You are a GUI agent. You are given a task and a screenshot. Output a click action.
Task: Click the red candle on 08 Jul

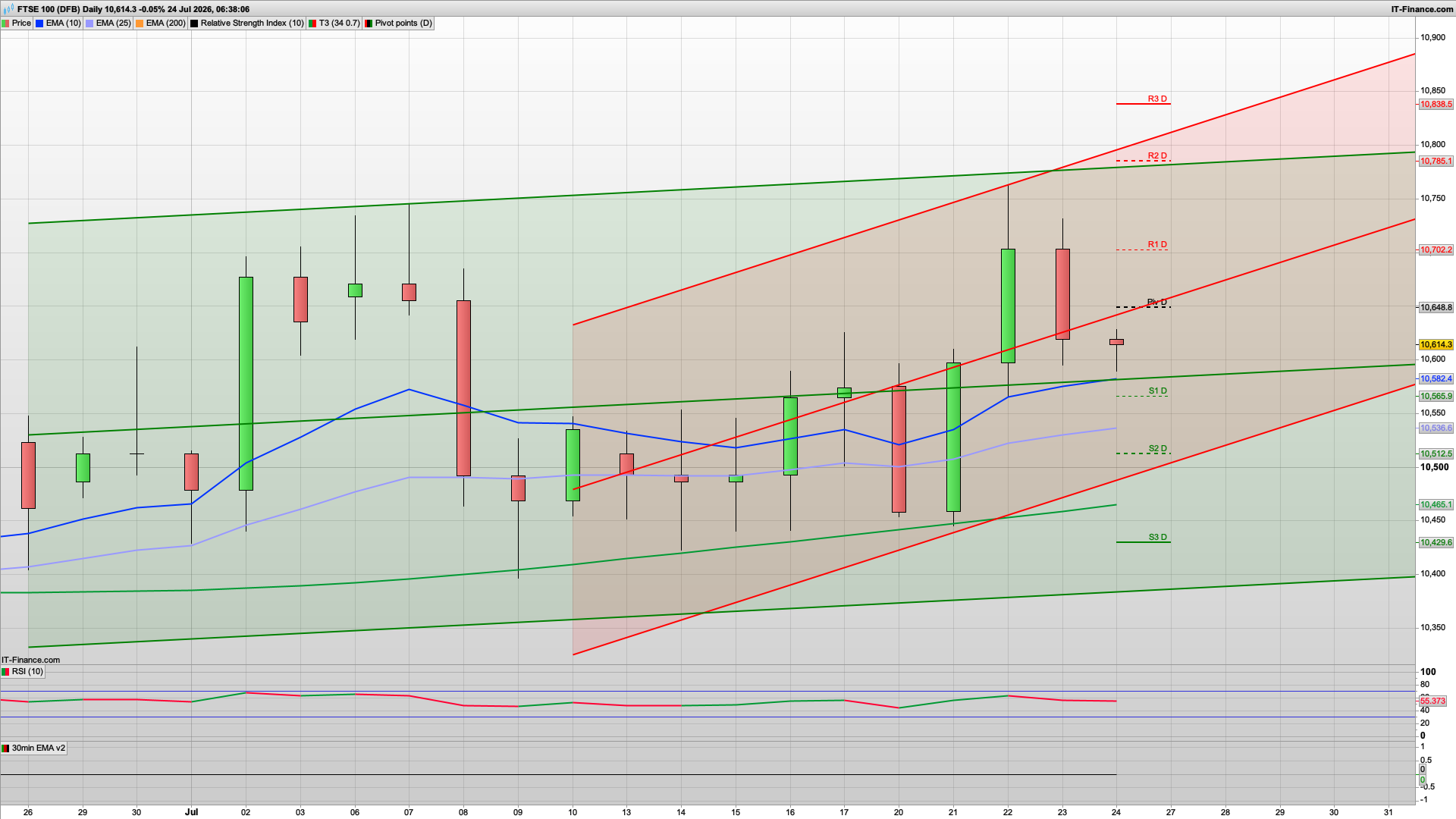point(463,388)
